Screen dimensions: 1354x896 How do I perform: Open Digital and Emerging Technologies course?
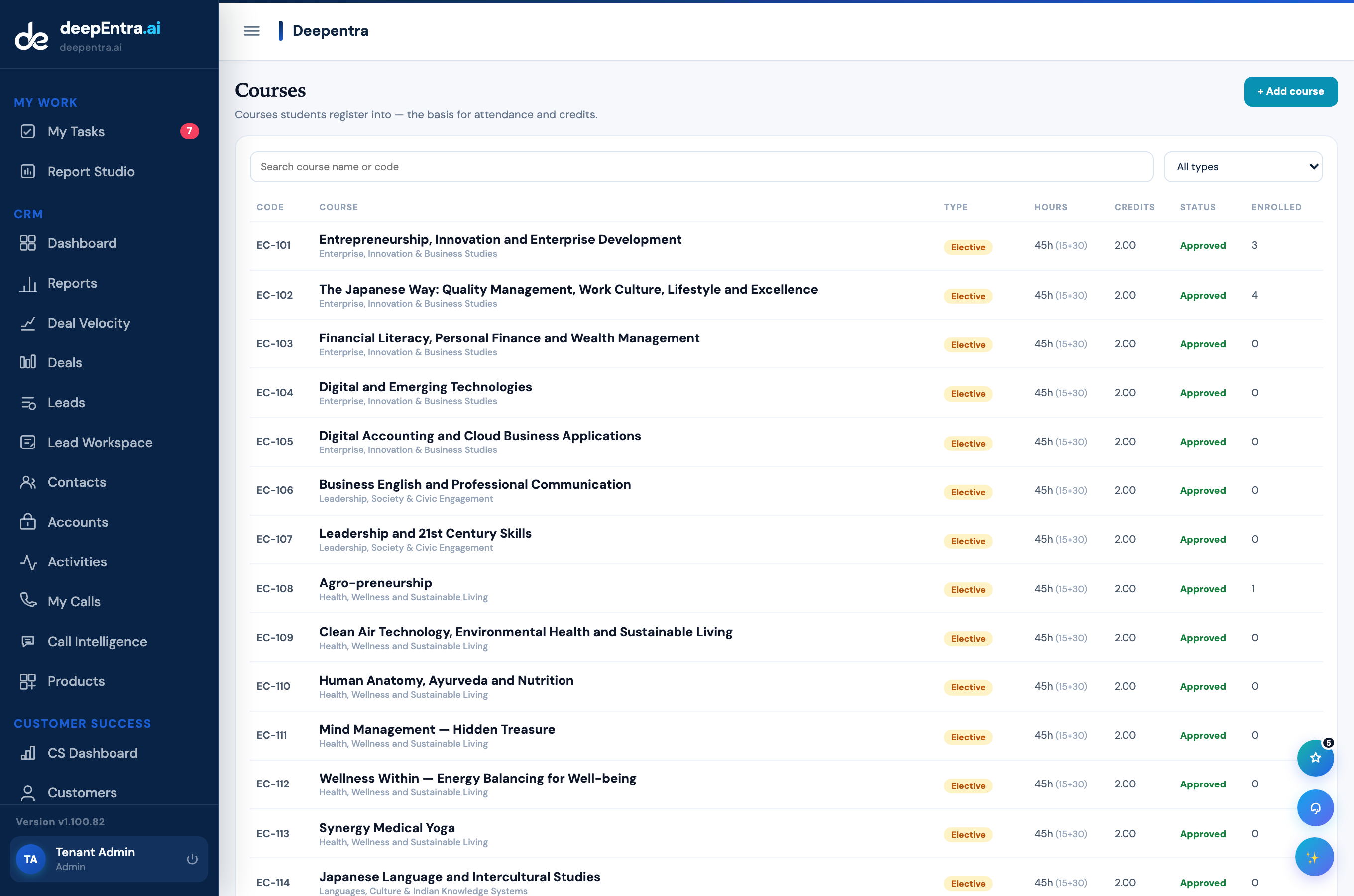tap(425, 387)
